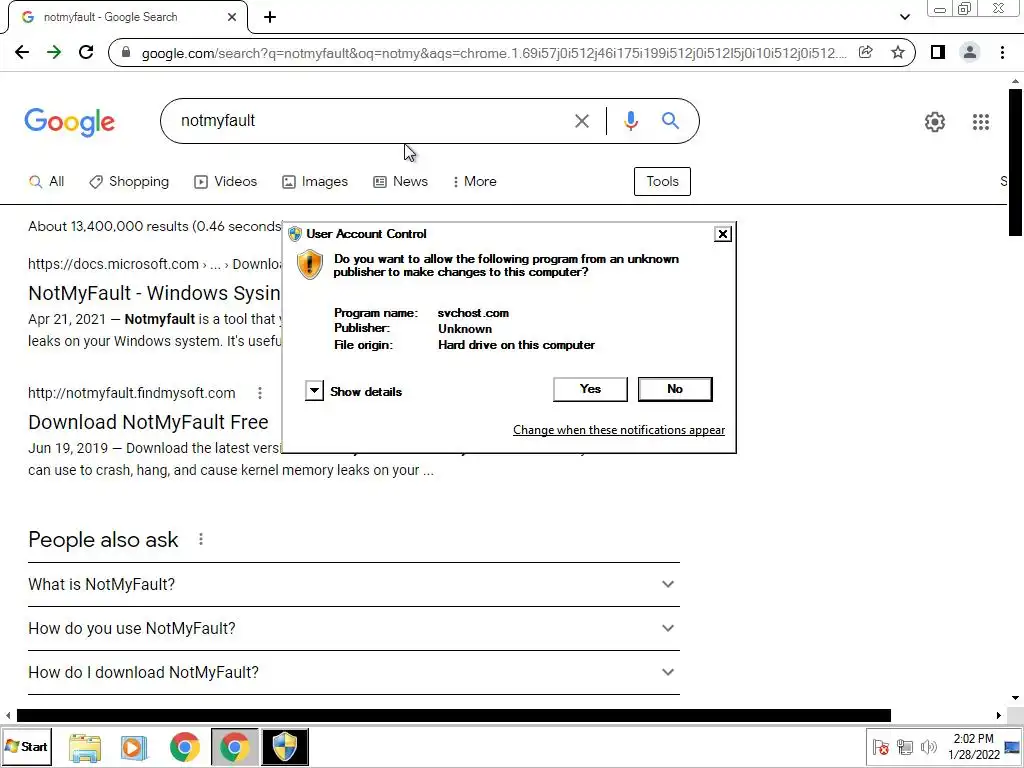Open the Chrome three-dot menu

(1002, 52)
